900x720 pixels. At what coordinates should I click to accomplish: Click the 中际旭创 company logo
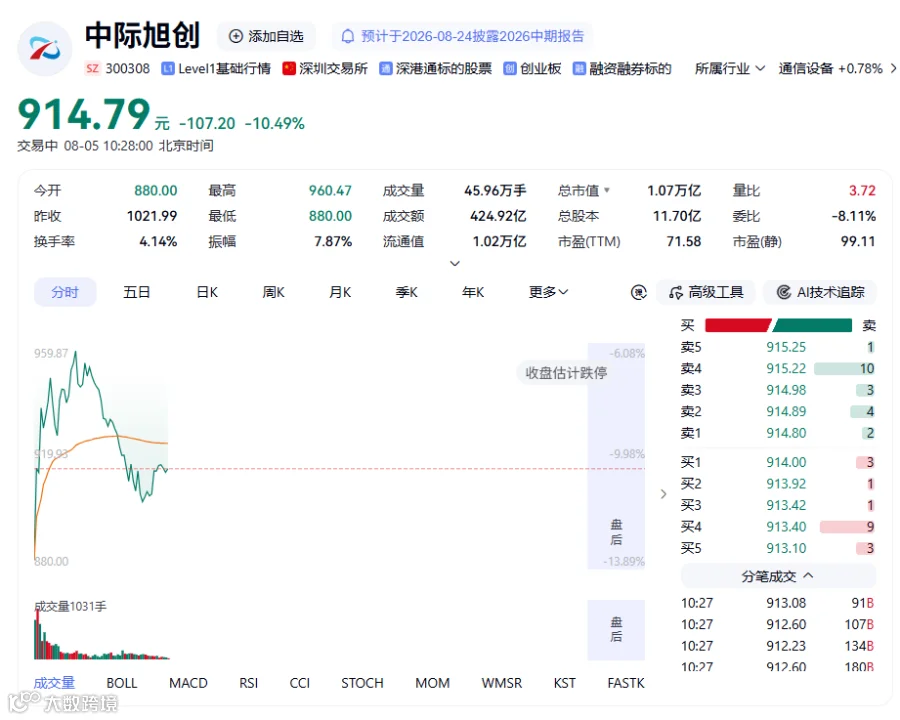click(x=45, y=49)
